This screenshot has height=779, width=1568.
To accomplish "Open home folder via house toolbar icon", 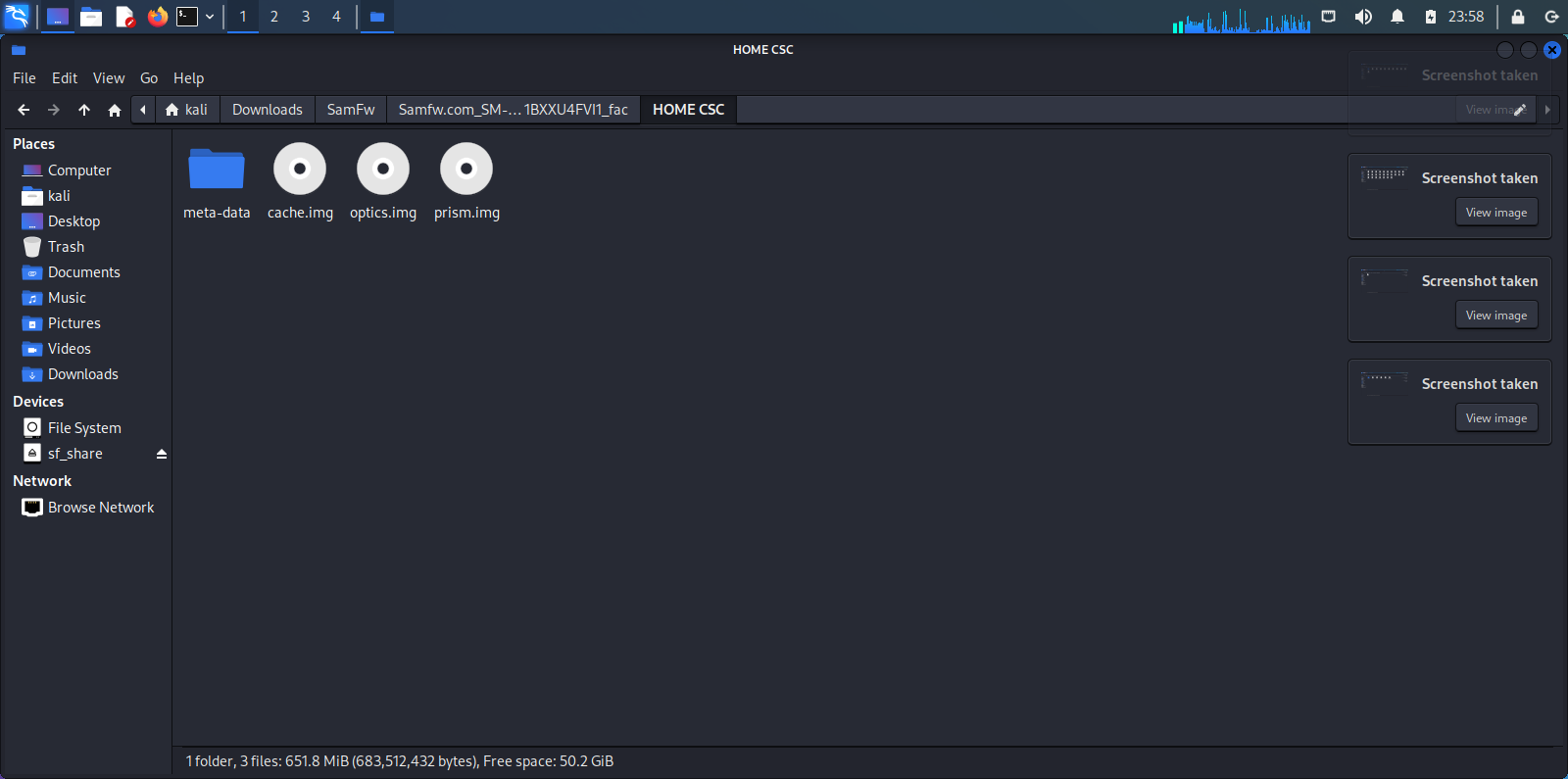I will coord(115,110).
